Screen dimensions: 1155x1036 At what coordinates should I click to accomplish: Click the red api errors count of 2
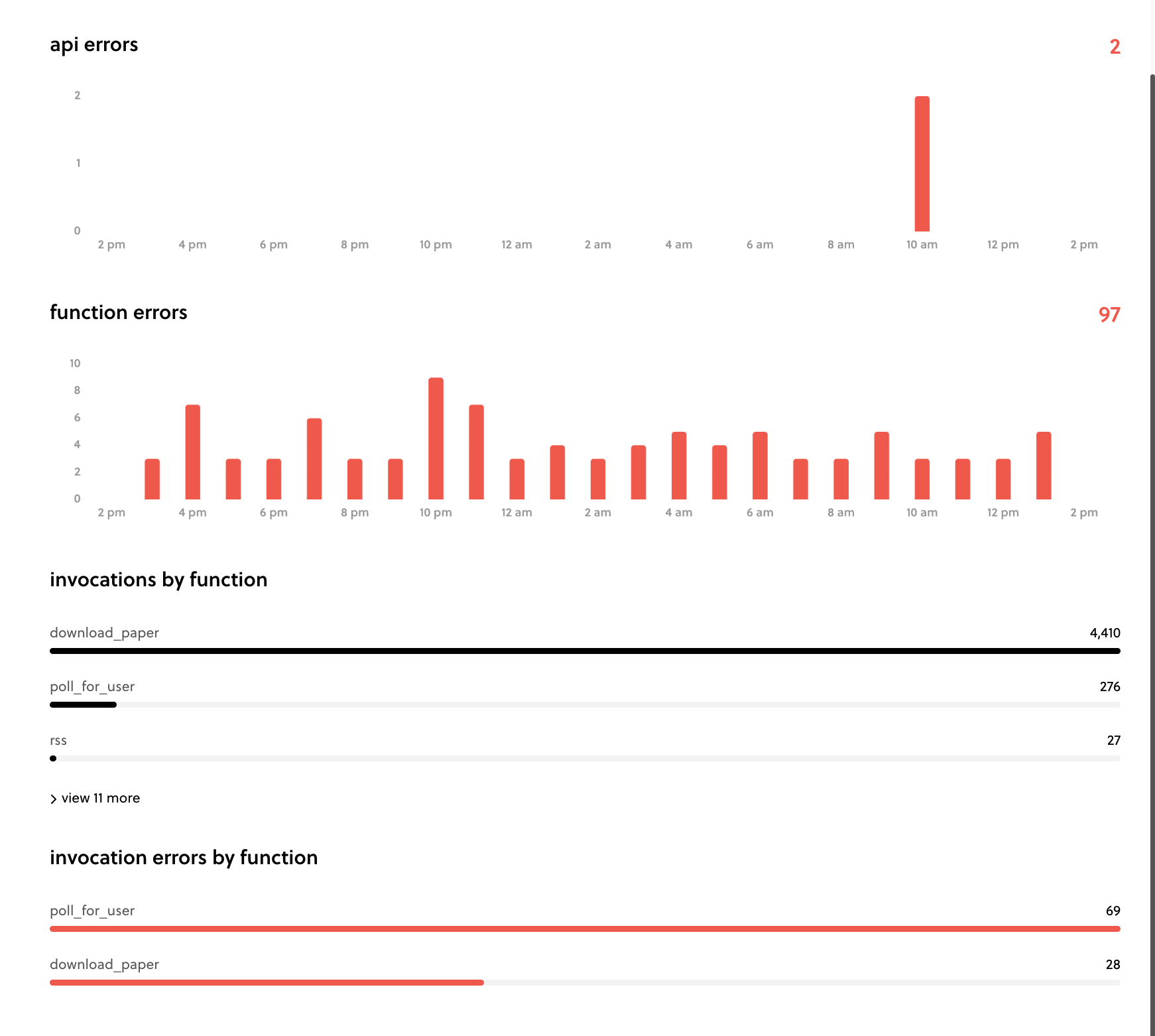click(x=1115, y=47)
